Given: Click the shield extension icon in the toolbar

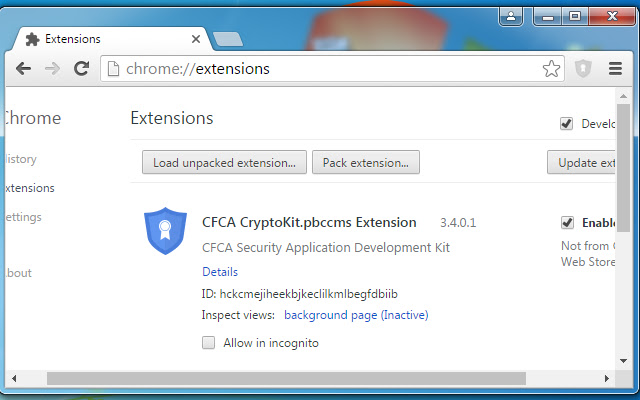Looking at the screenshot, I should click(583, 69).
